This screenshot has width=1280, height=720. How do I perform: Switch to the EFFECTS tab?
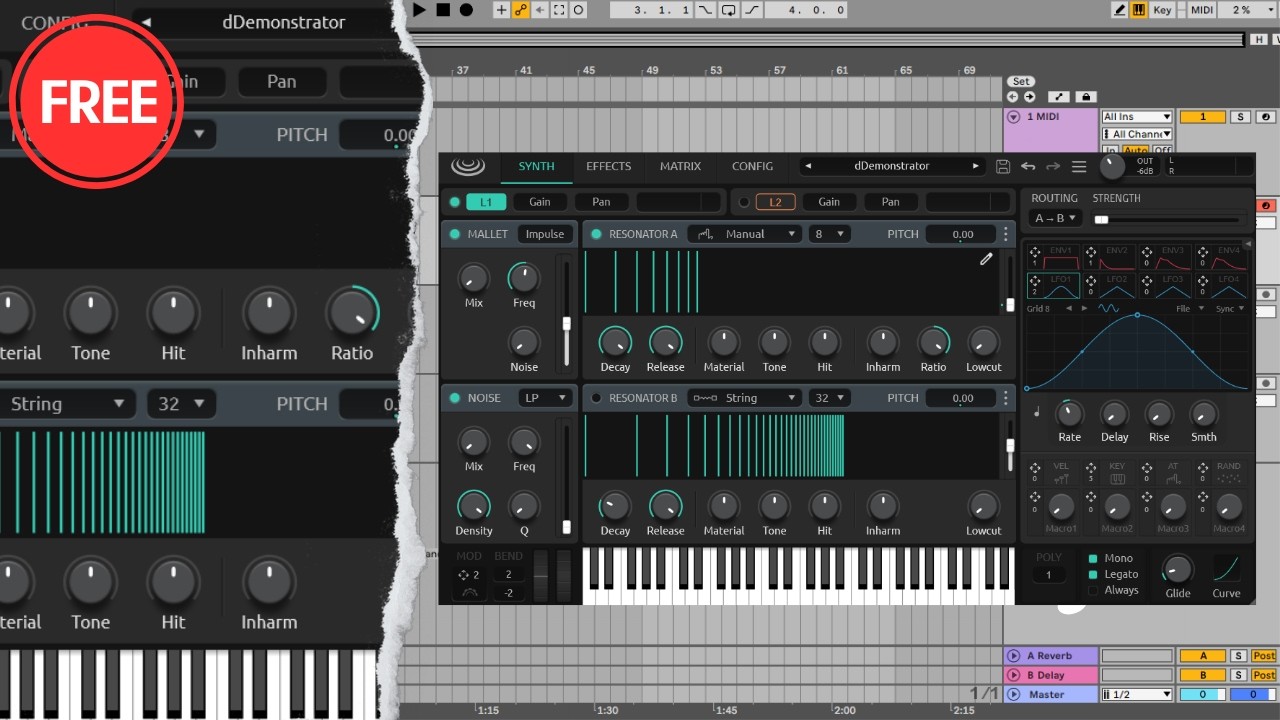[609, 166]
